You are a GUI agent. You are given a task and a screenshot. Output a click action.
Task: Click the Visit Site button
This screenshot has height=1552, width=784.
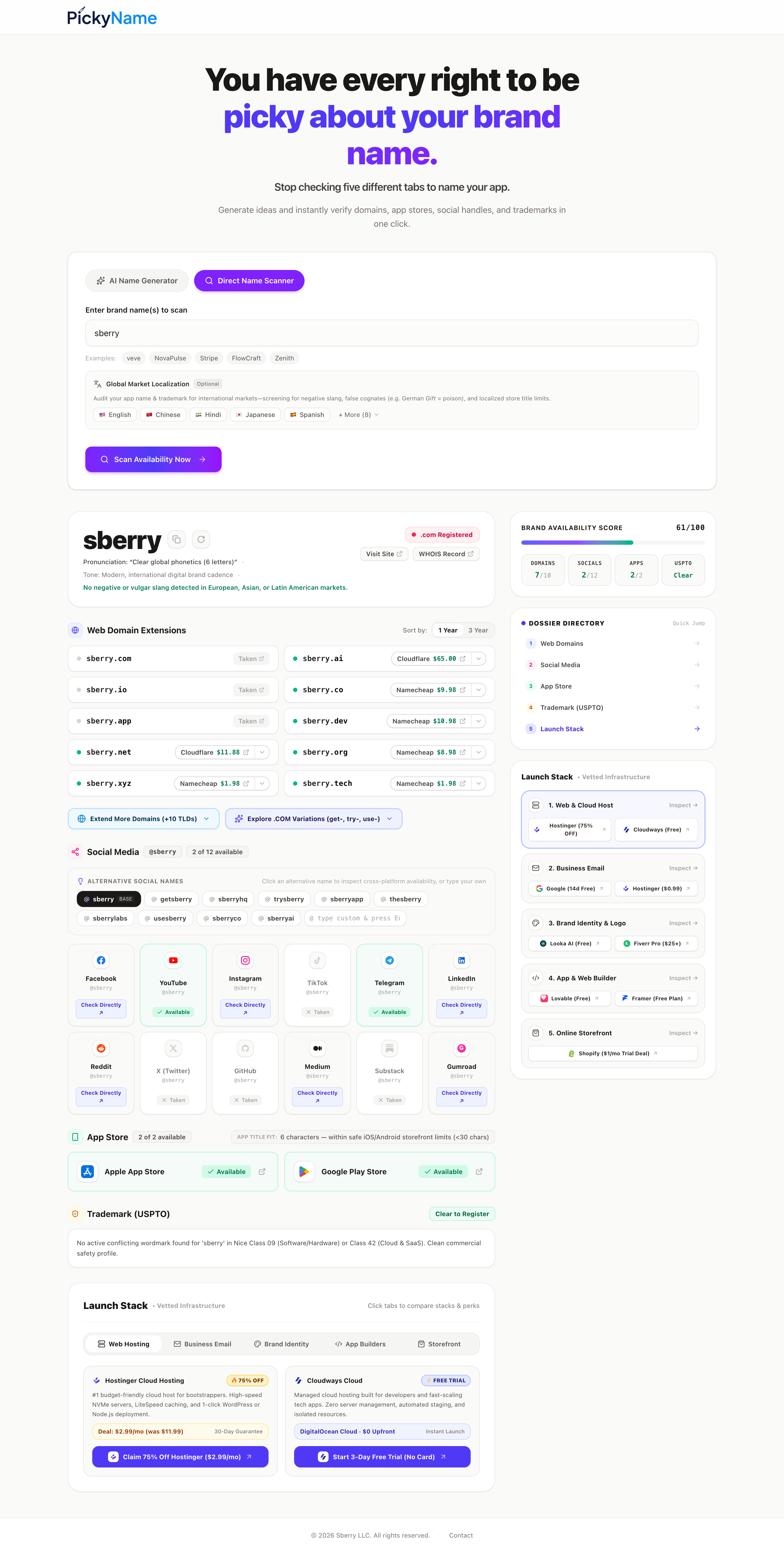point(384,554)
